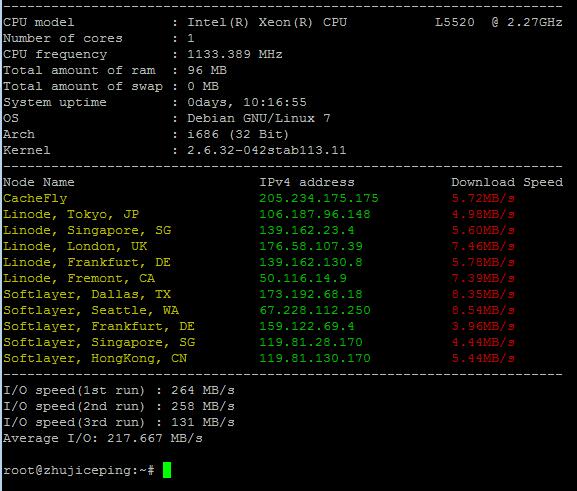577x491 pixels.
Task: Click the IPv4 address column header
Action: coord(307,182)
